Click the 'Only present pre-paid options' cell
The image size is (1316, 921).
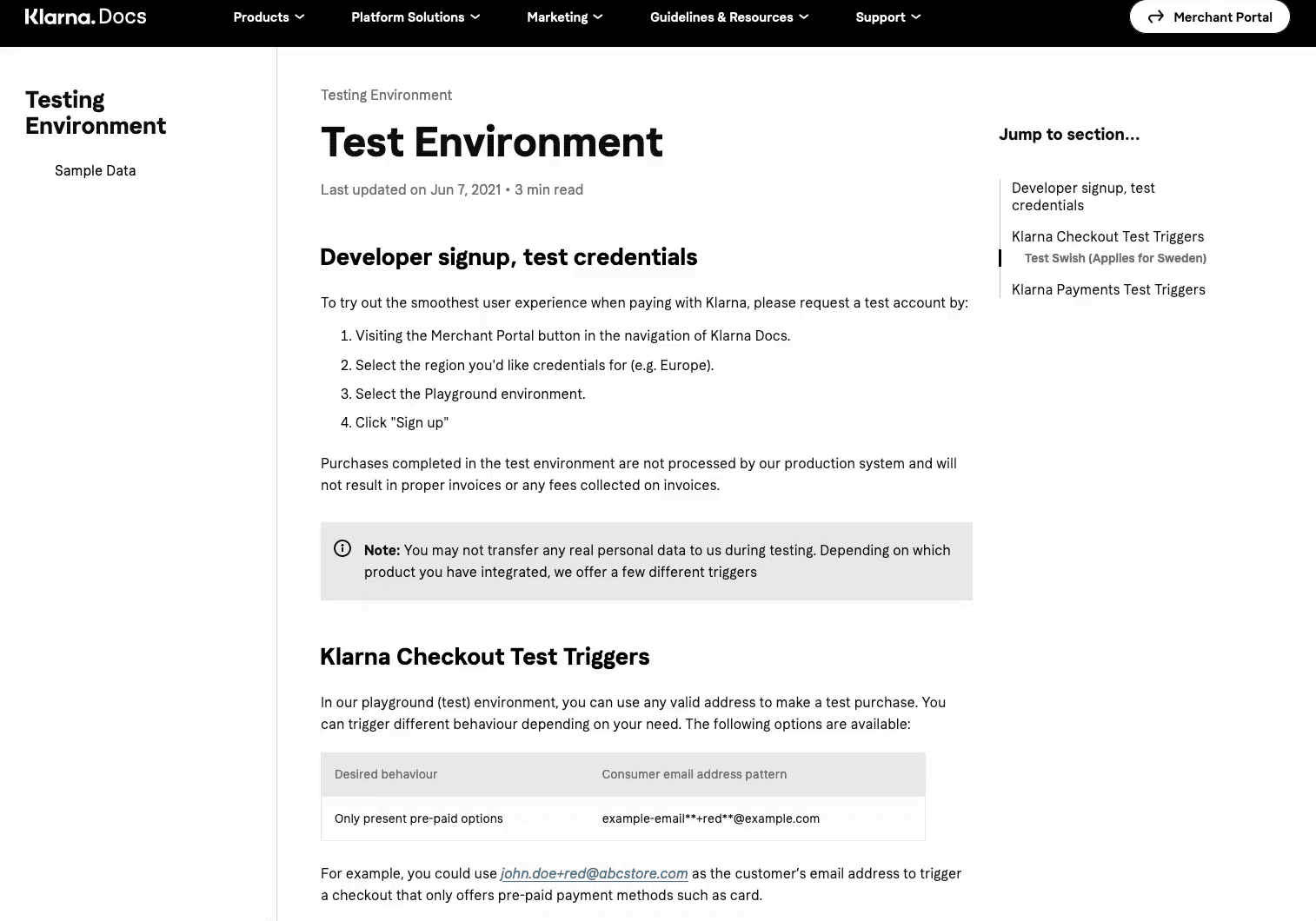pos(419,818)
